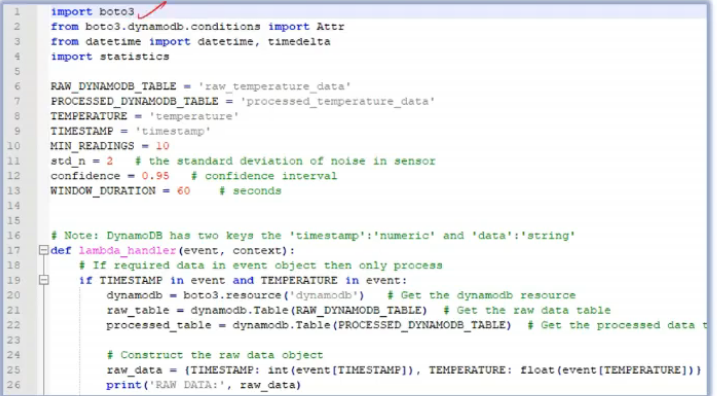Screen dimensions: 717x396
Task: Click 'PROCESSED_DYNAMODB_TABLE' constant on line 7
Action: (x=134, y=101)
